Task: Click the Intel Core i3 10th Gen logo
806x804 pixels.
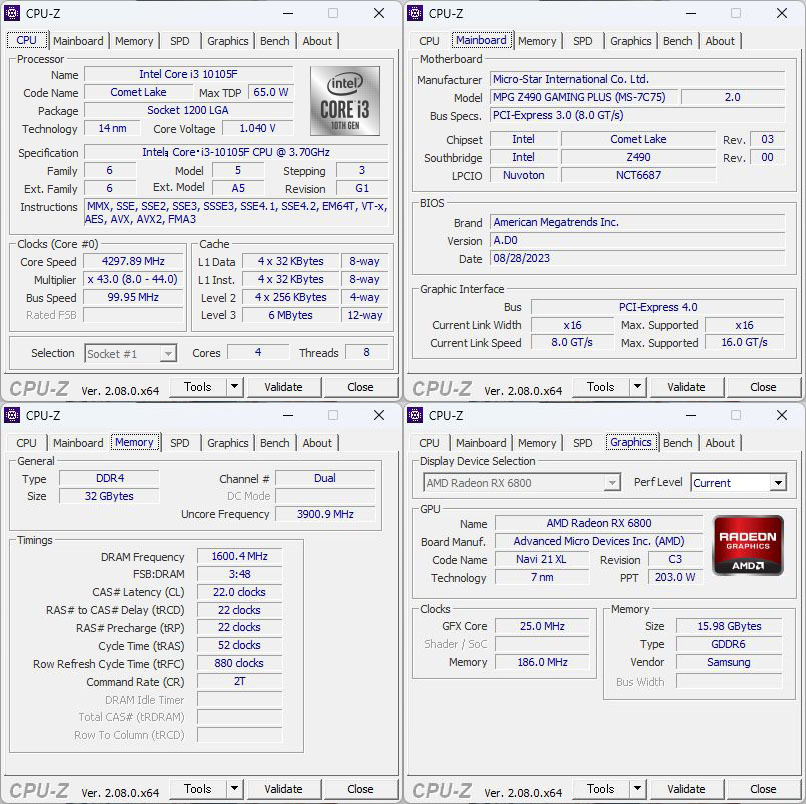Action: [x=345, y=101]
